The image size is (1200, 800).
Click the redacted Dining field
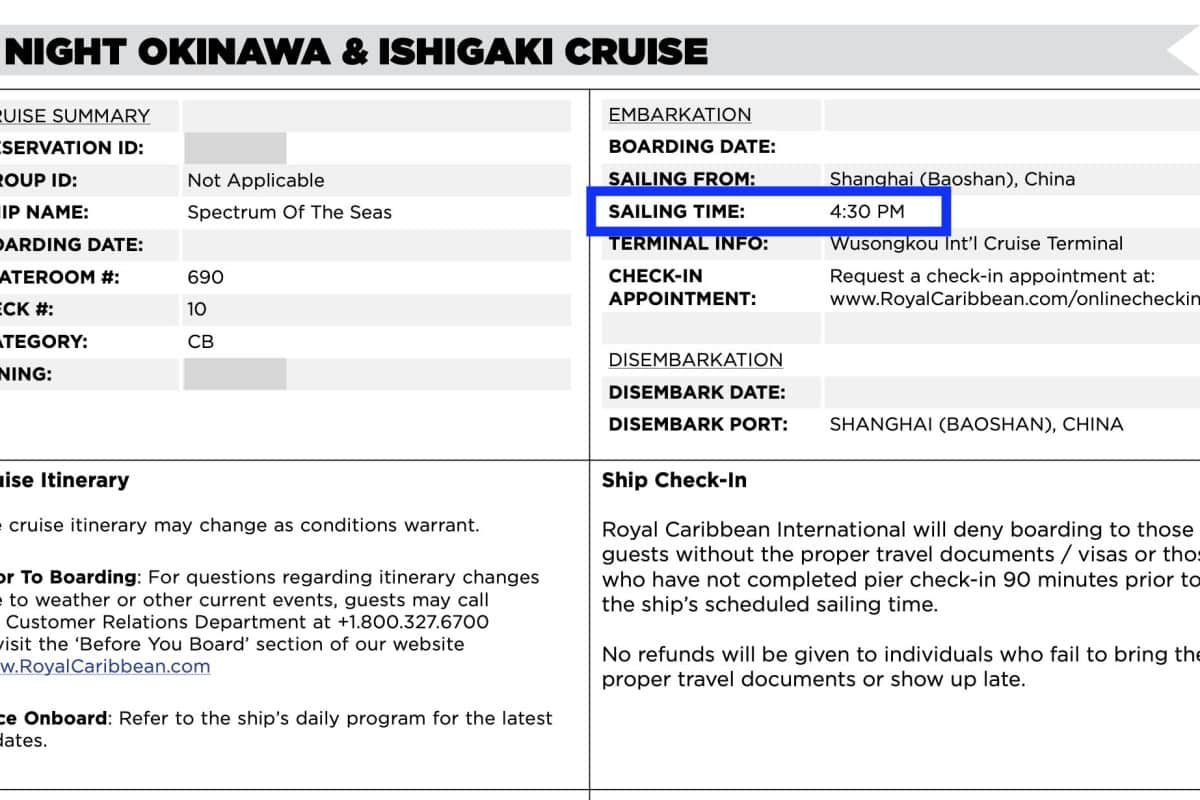[x=235, y=374]
